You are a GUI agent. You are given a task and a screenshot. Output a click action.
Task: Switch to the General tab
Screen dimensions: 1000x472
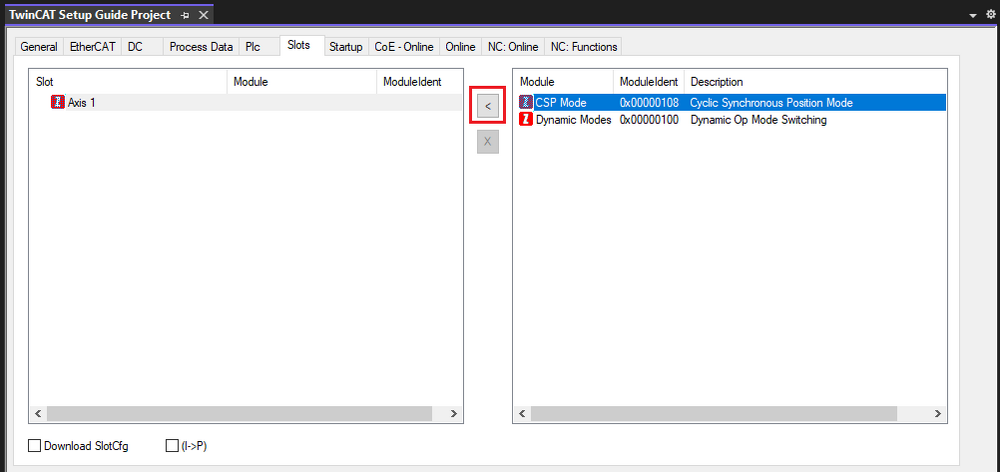pyautogui.click(x=39, y=47)
